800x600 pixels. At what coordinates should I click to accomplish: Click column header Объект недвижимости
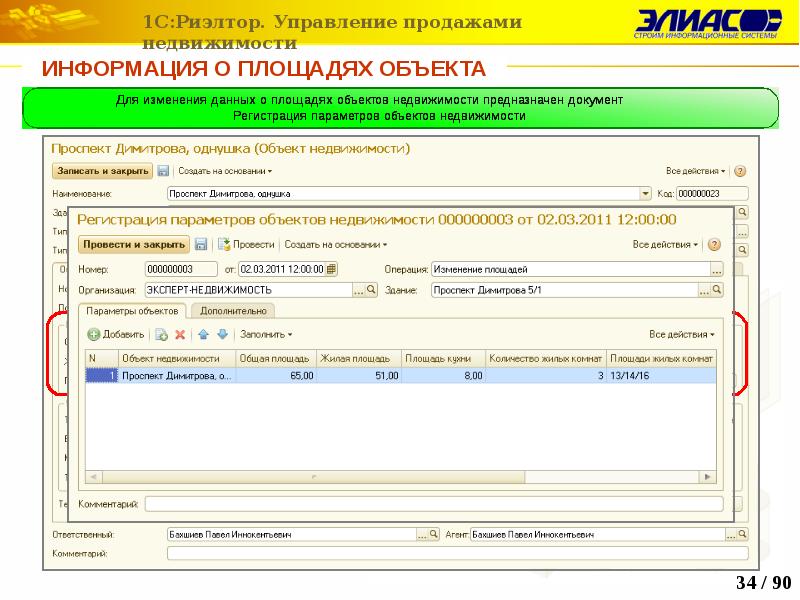point(177,359)
